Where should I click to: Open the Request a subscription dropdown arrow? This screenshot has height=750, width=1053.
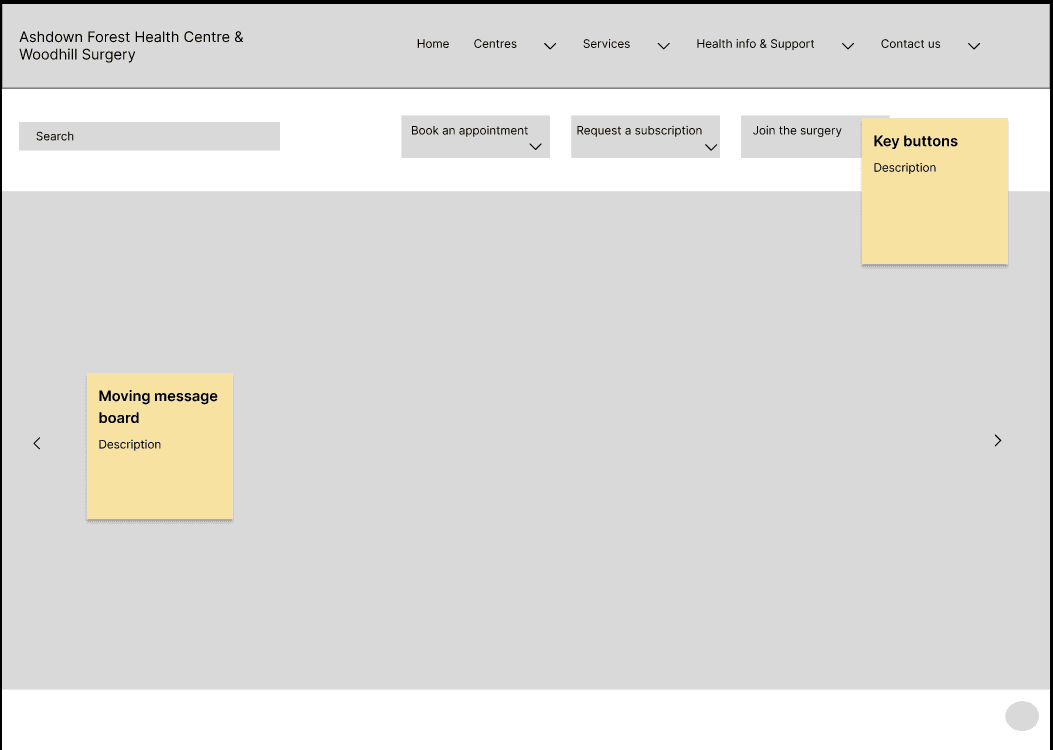click(x=711, y=147)
